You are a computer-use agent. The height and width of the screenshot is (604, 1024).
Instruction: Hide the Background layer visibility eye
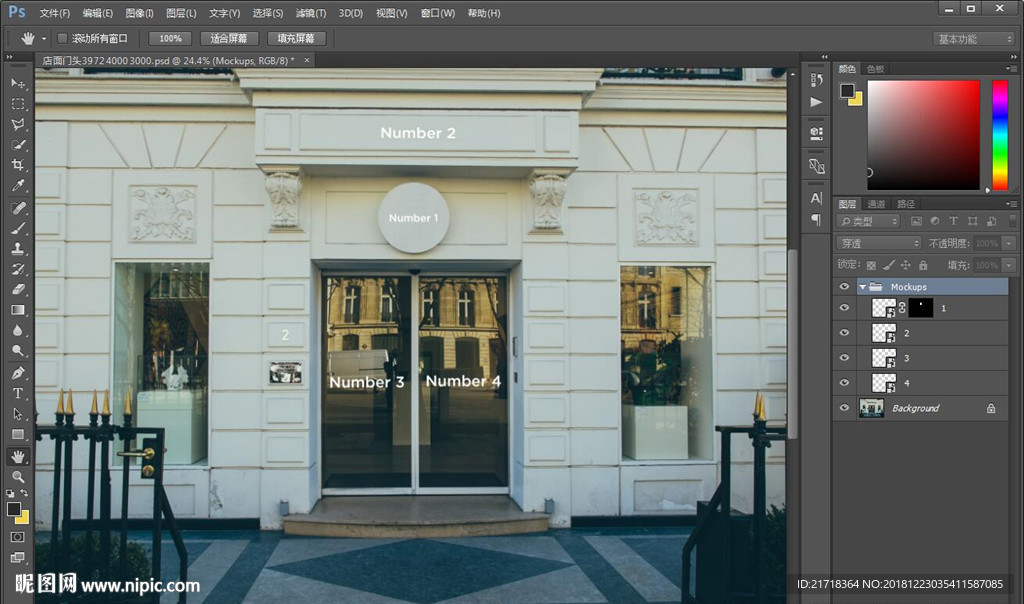click(844, 408)
